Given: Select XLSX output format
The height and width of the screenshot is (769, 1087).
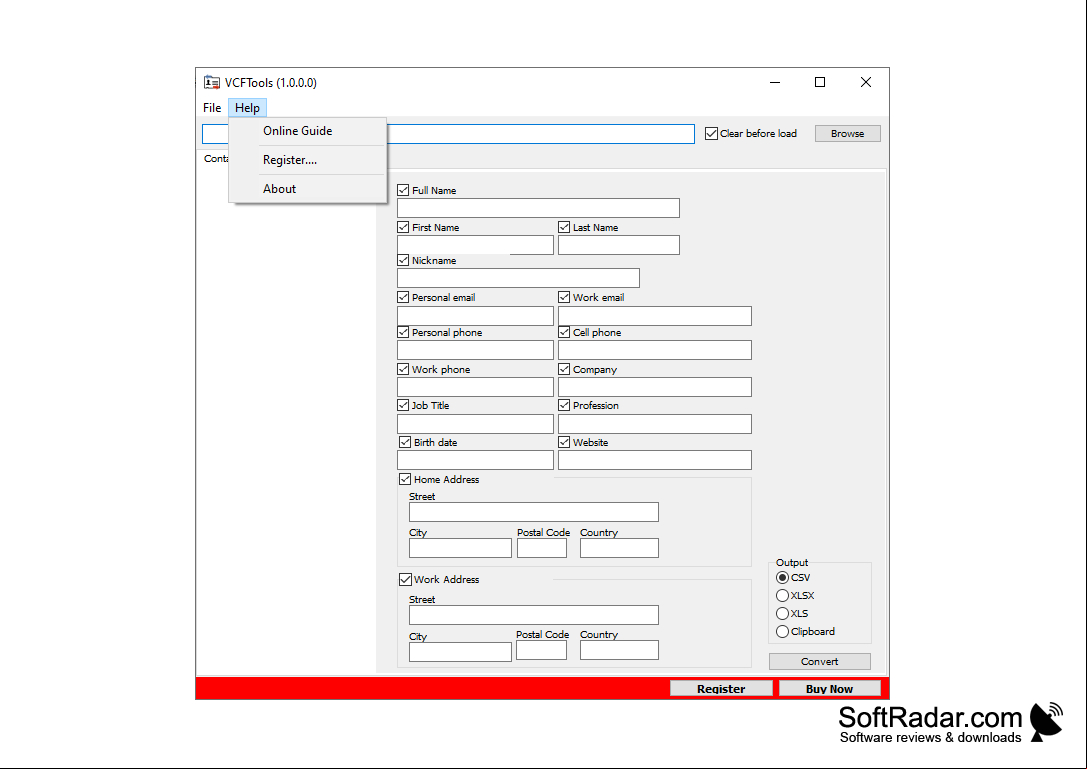Looking at the screenshot, I should (783, 596).
